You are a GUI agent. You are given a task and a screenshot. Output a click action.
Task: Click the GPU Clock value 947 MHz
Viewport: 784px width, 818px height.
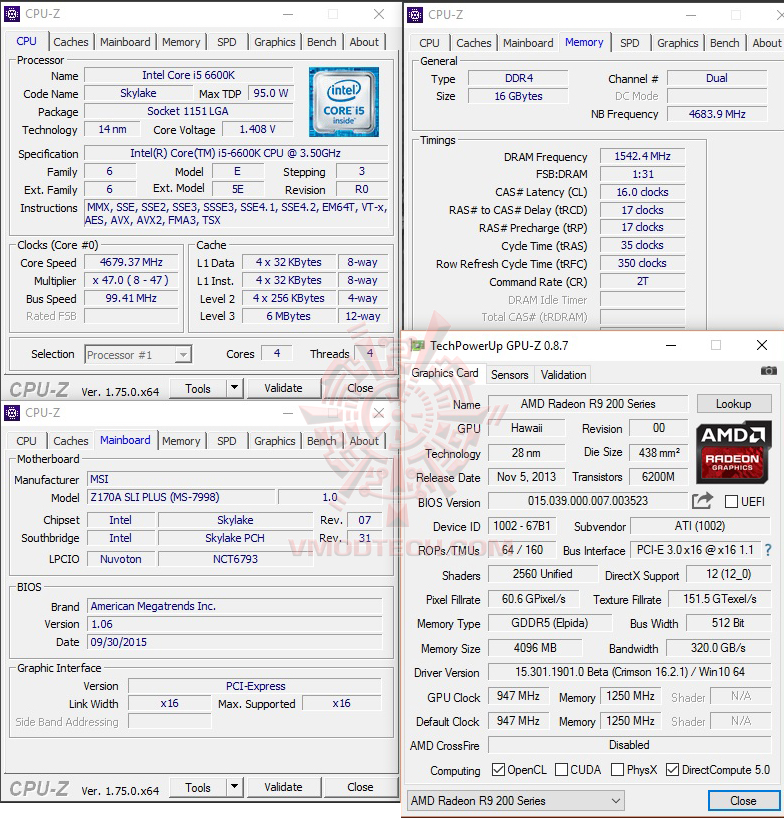coord(518,695)
